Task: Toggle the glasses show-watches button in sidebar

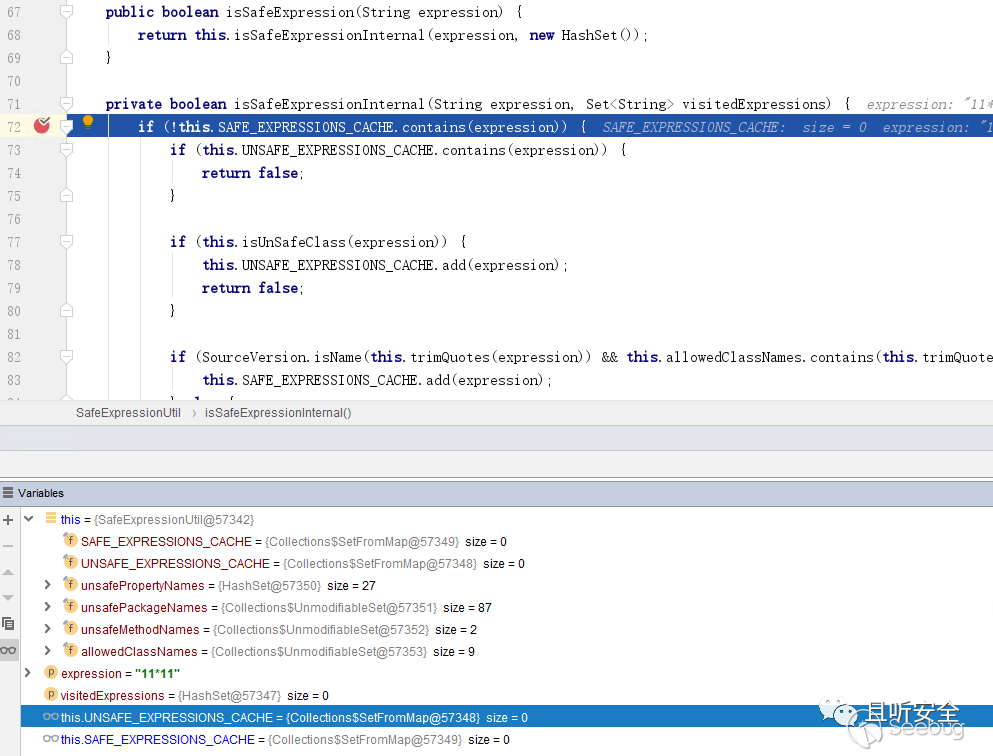Action: (9, 650)
